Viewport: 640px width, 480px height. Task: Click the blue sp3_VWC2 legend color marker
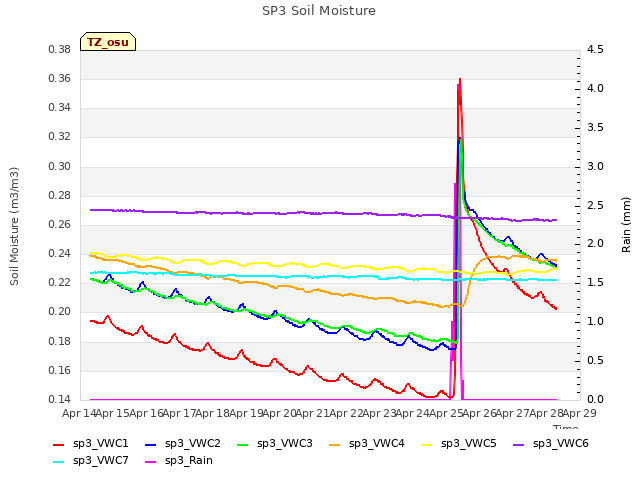click(x=151, y=445)
